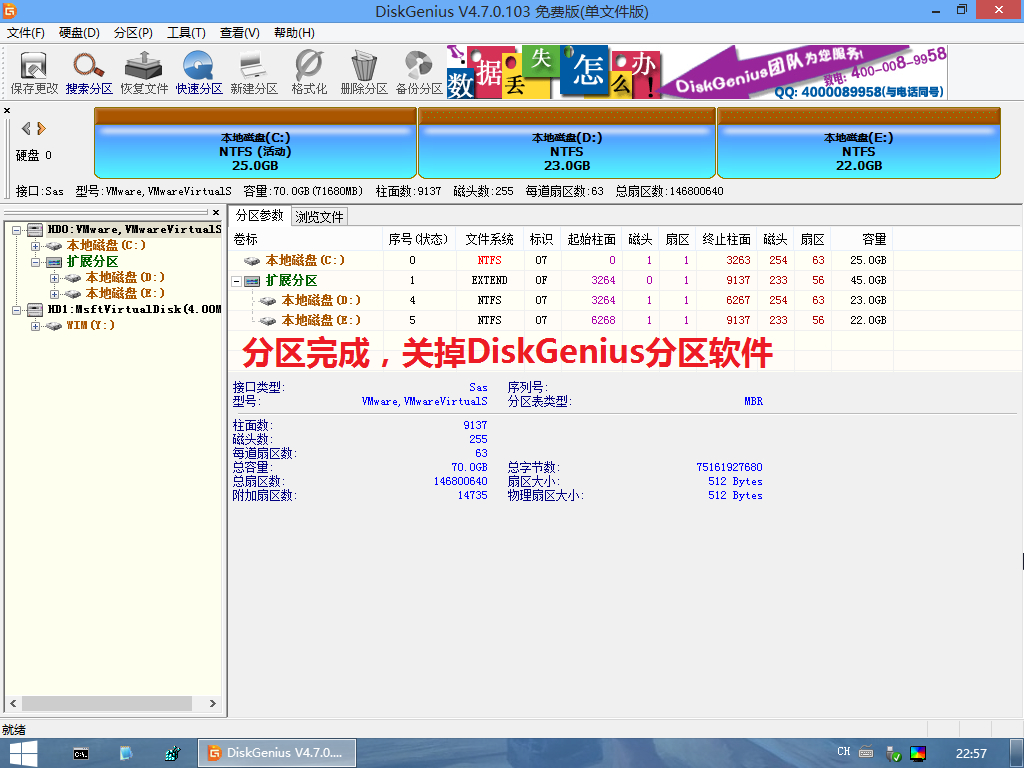The image size is (1024, 768).
Task: Select the 分区参数 tab
Action: click(259, 216)
